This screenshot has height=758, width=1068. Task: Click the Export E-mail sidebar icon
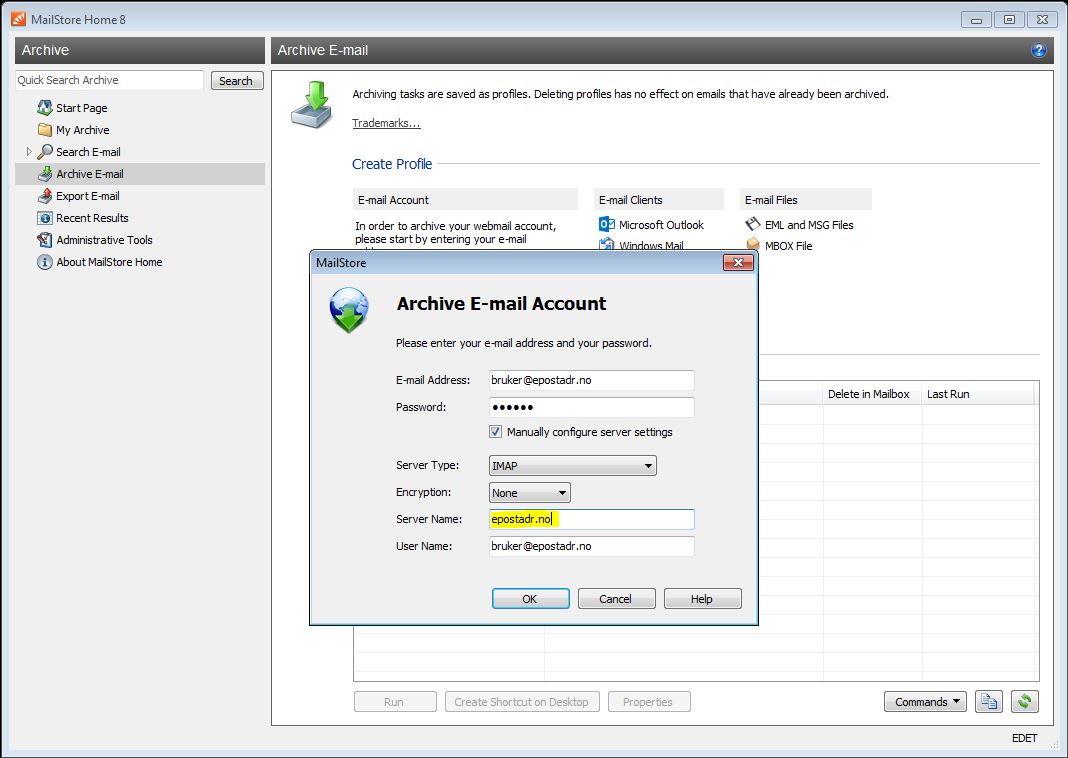click(45, 196)
